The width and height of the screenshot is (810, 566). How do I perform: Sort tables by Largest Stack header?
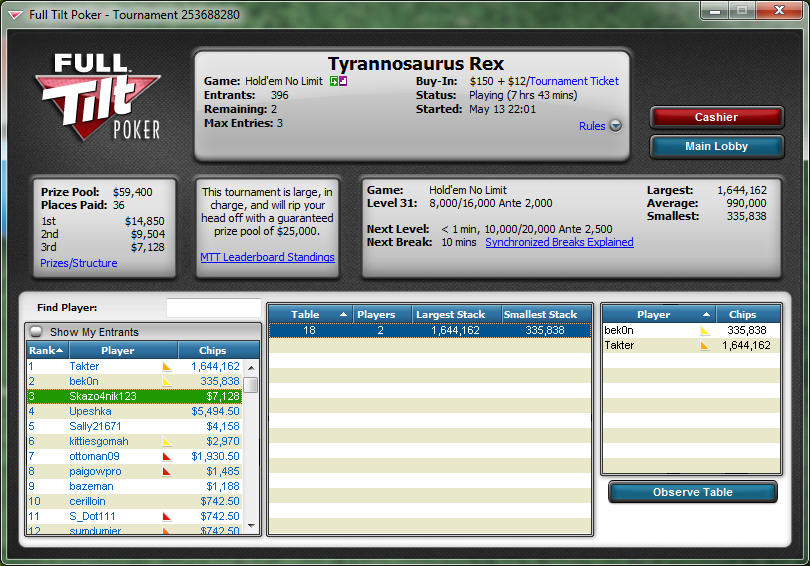[x=457, y=315]
